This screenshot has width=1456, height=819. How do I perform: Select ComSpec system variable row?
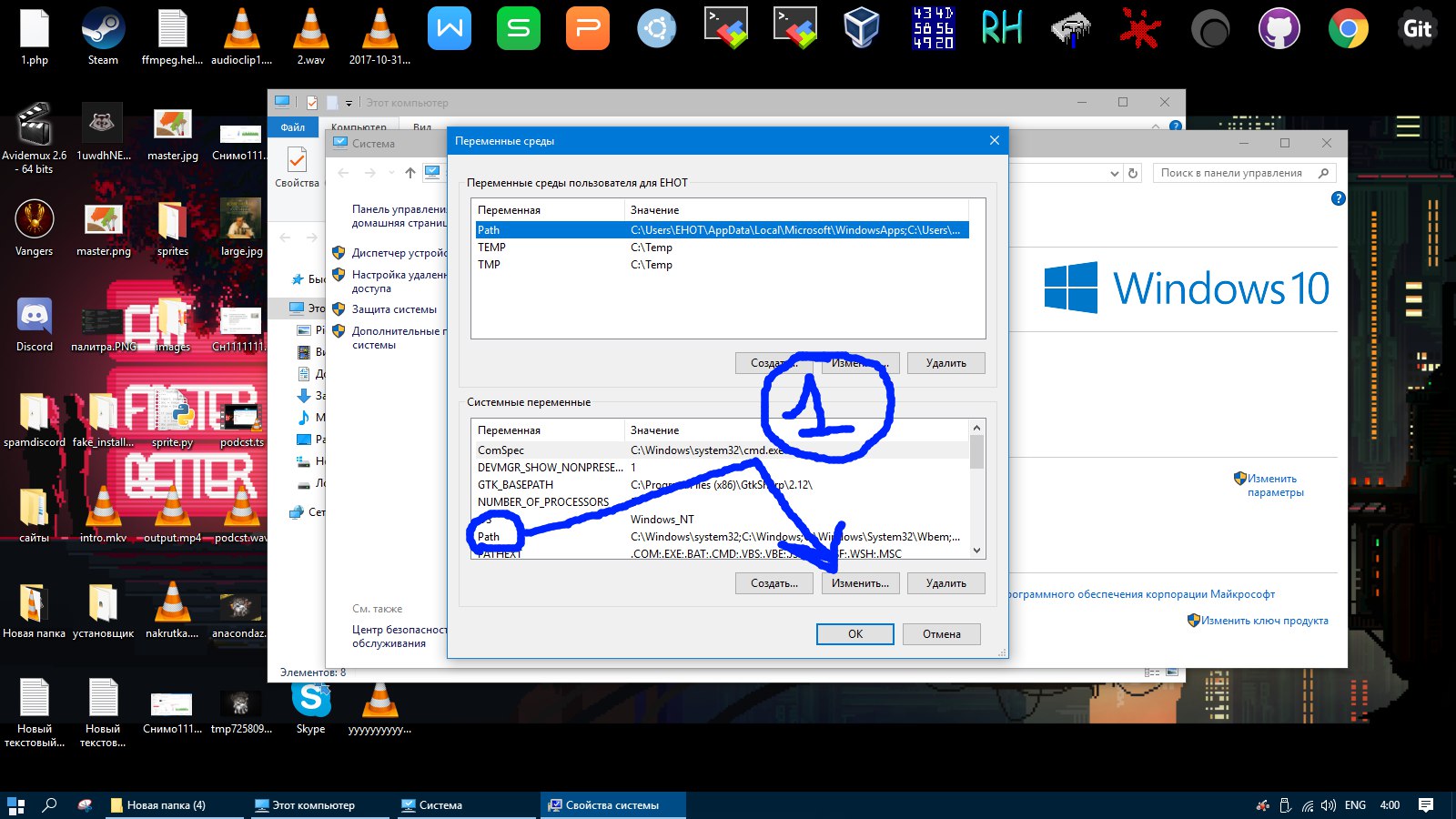[722, 450]
